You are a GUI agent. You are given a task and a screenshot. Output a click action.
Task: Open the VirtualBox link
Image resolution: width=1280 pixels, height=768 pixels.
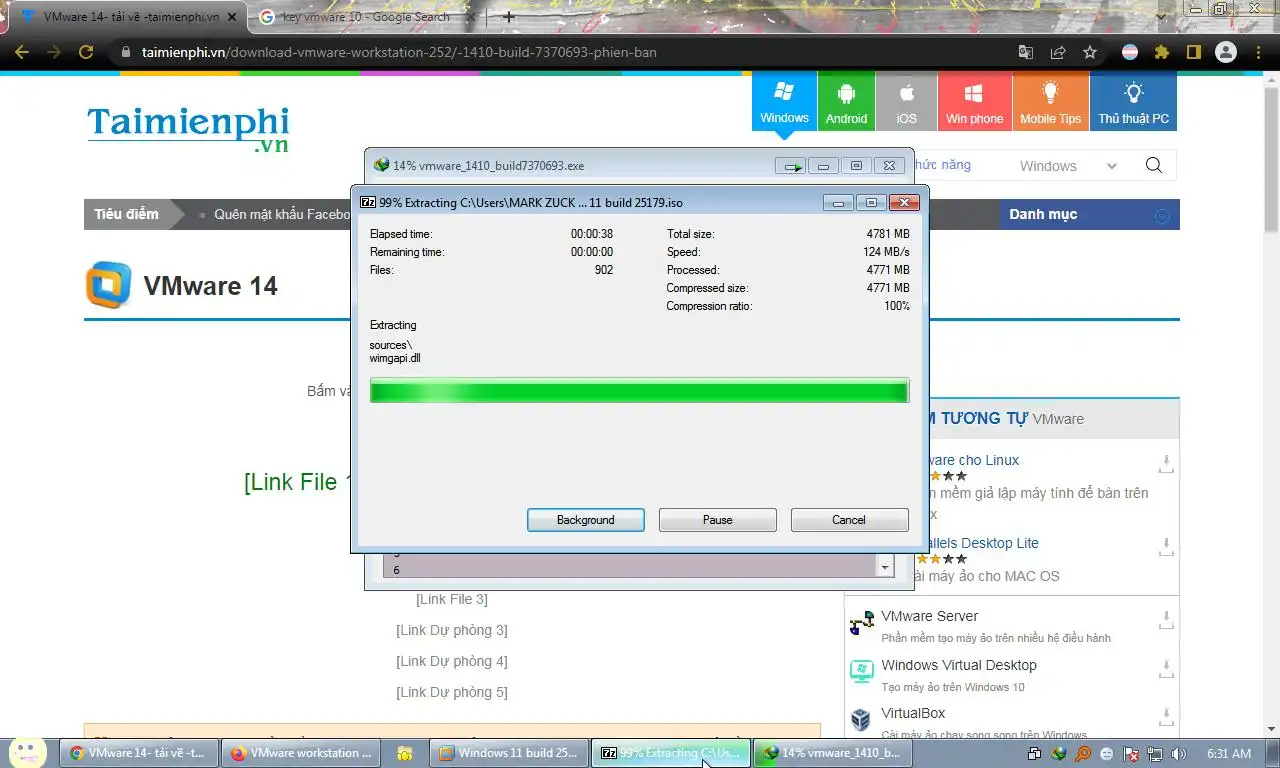point(913,713)
